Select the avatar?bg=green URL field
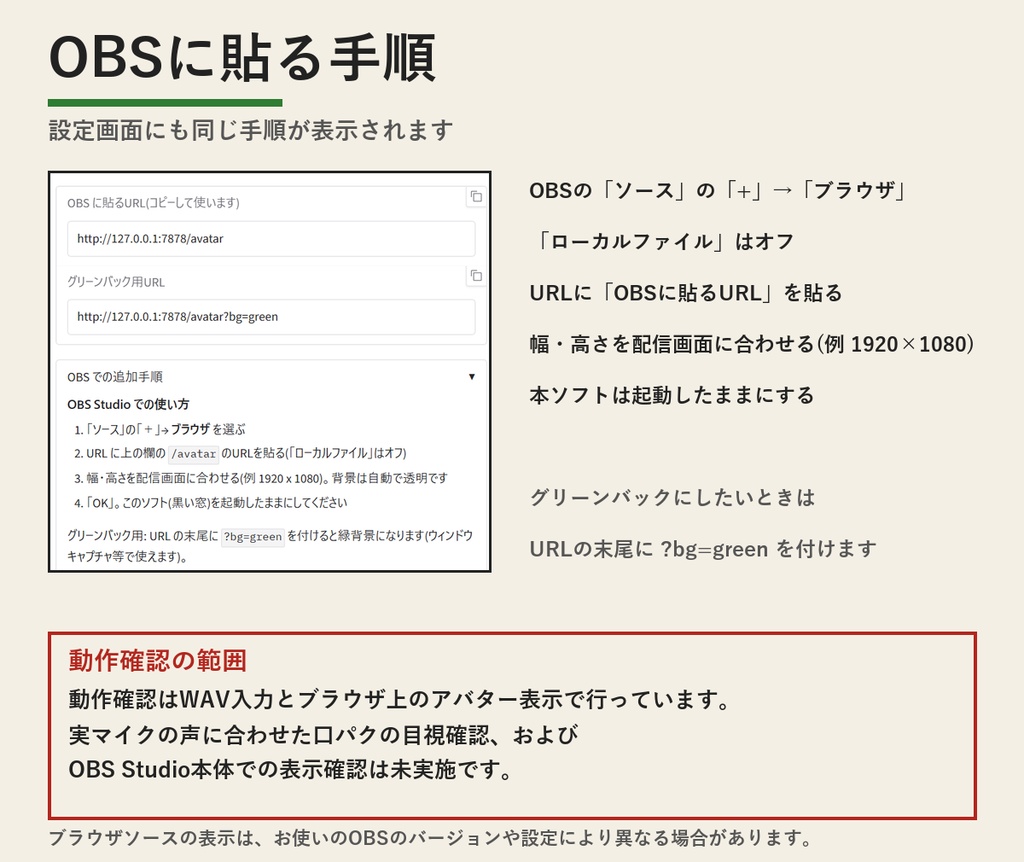Image resolution: width=1024 pixels, height=862 pixels. [x=271, y=317]
